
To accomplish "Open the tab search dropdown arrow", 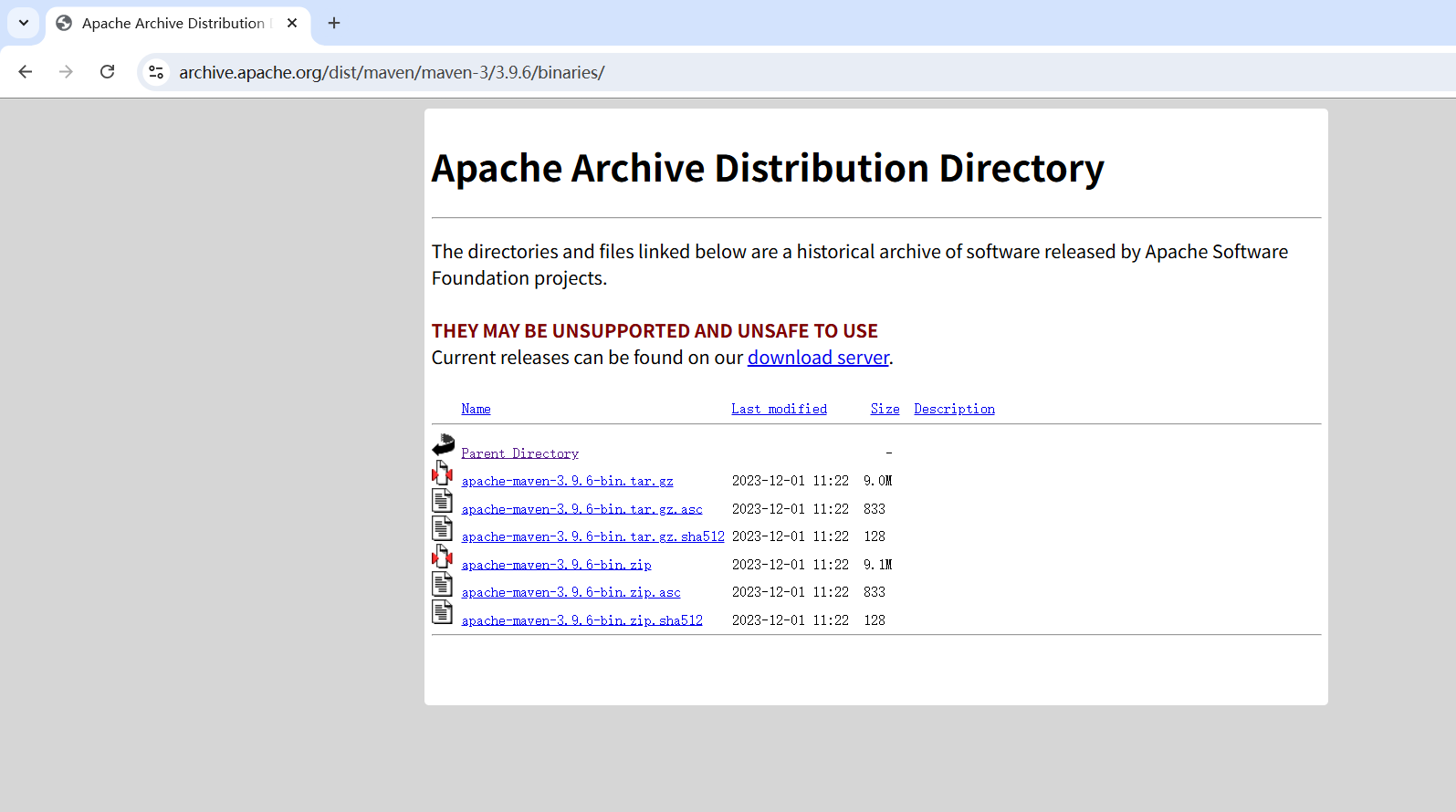I will point(24,23).
